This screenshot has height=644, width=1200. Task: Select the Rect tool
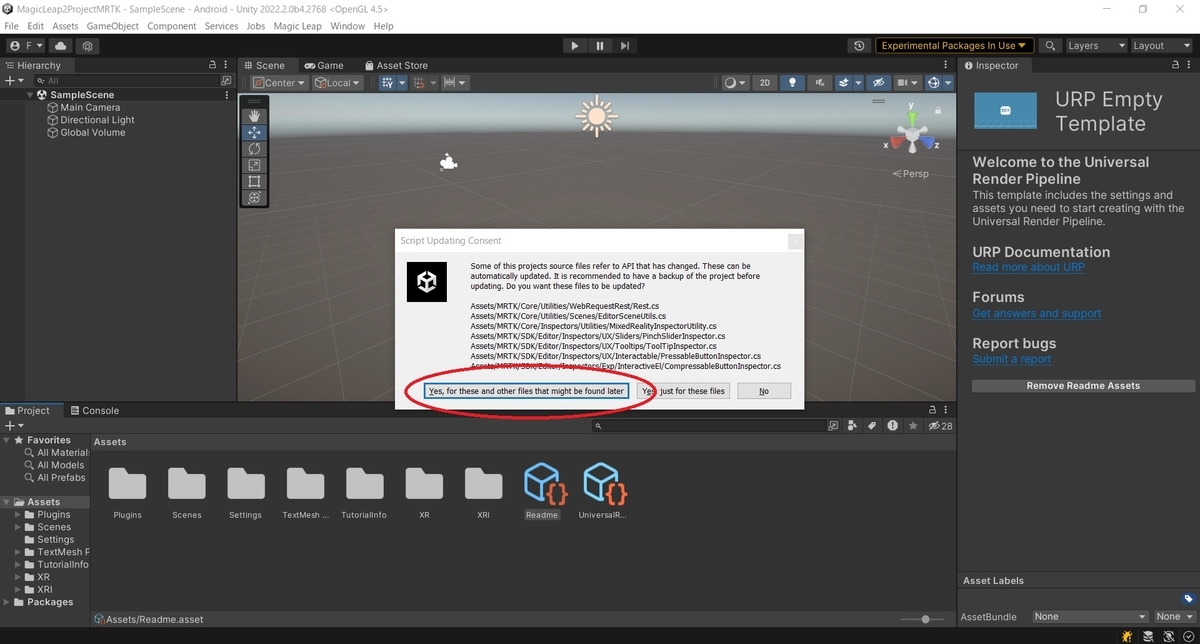click(x=254, y=181)
